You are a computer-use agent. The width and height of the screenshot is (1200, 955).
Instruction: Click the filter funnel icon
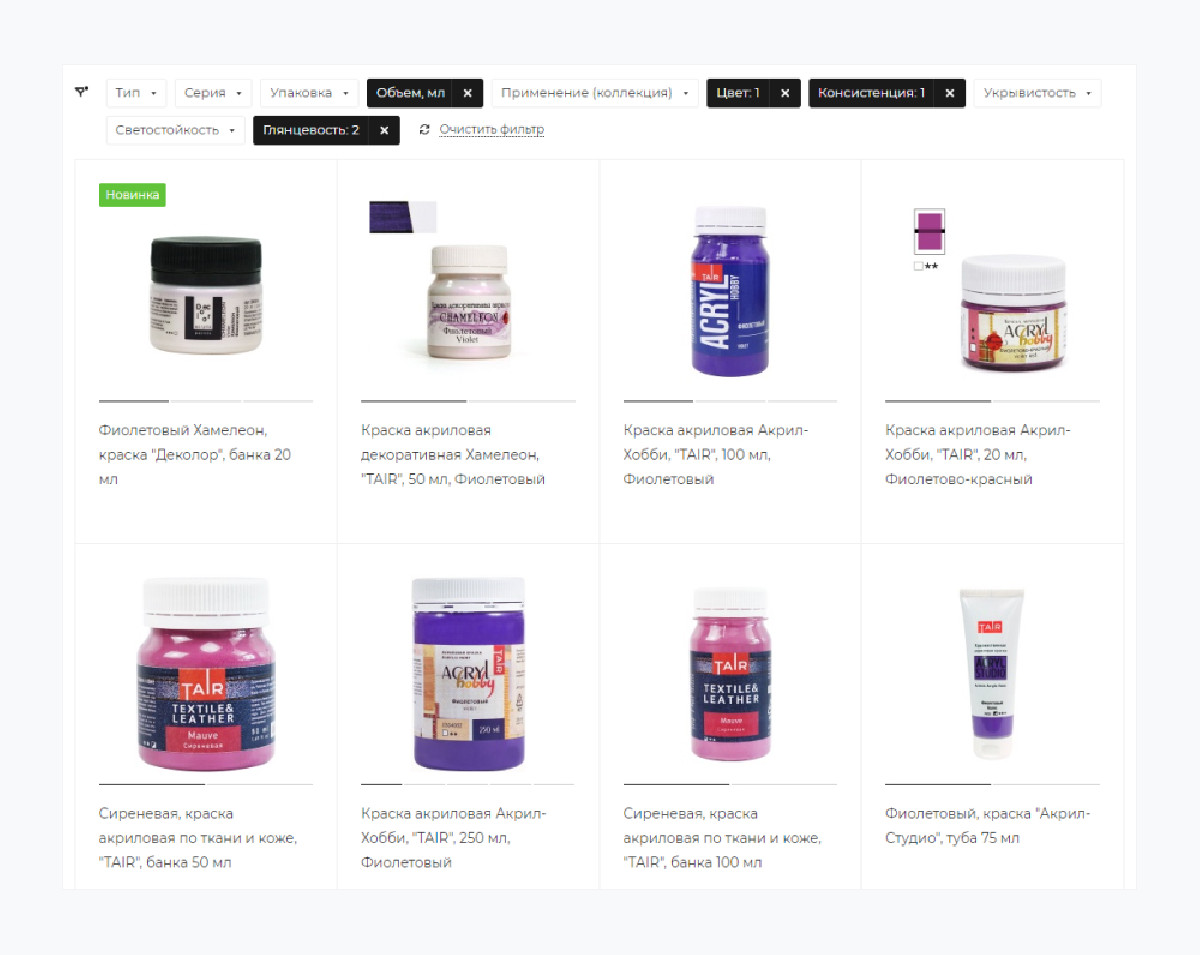coord(82,92)
